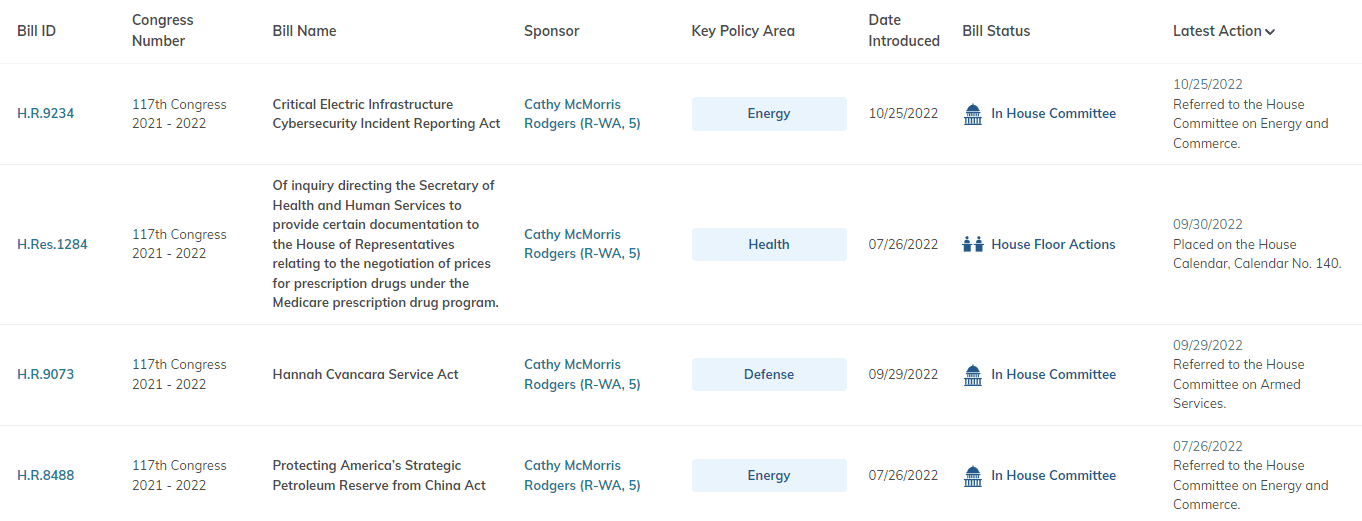Image resolution: width=1362 pixels, height=521 pixels.
Task: Click the capitol icon beside H.R.9234 status
Action: coord(972,114)
